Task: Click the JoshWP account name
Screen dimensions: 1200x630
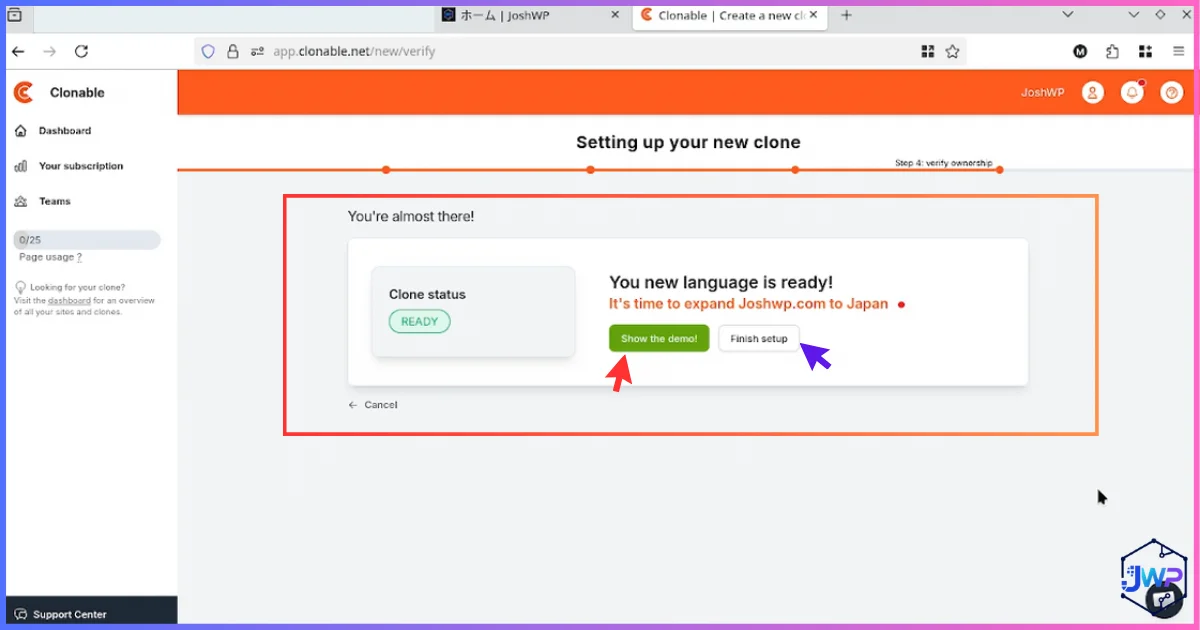Action: 1042,92
